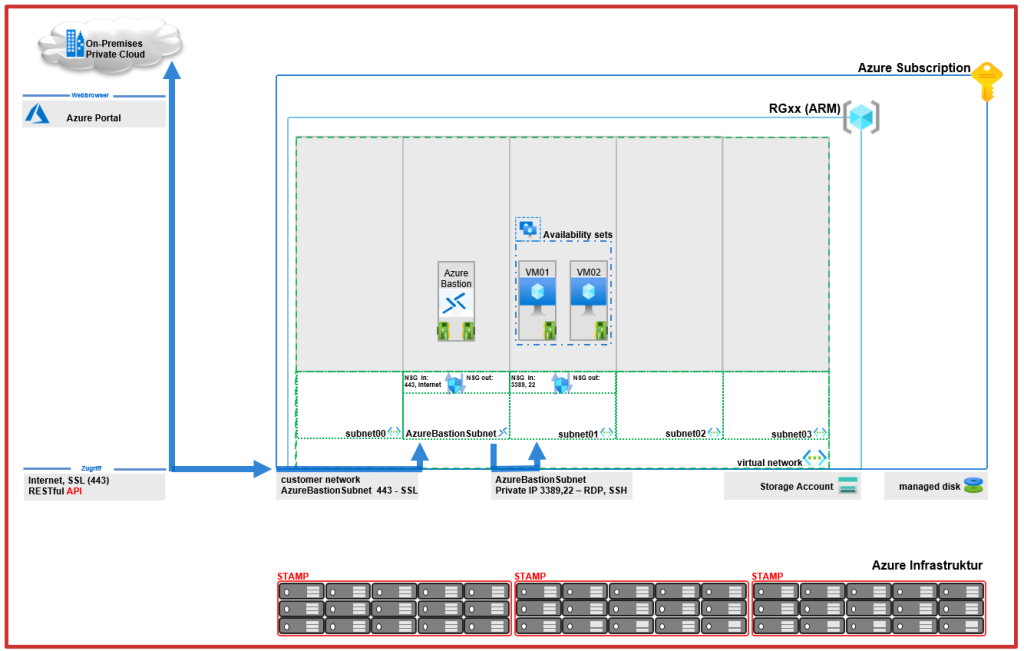Select the yellow Azure Subscription key icon
Screen dimensions: 1024x651
tap(986, 82)
